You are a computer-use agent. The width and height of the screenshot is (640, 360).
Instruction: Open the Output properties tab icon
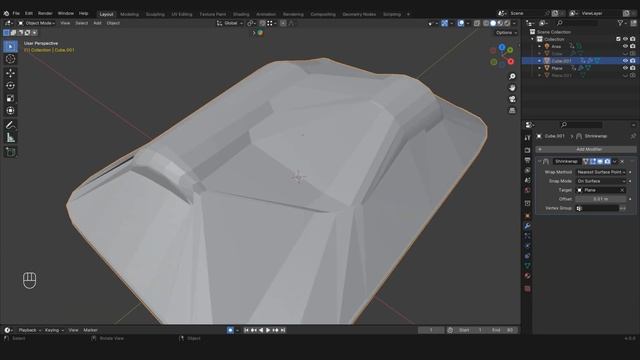pyautogui.click(x=527, y=160)
